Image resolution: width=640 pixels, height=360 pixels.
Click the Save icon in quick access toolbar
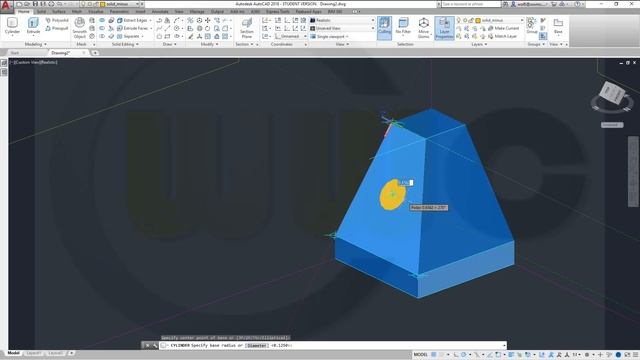pos(35,4)
